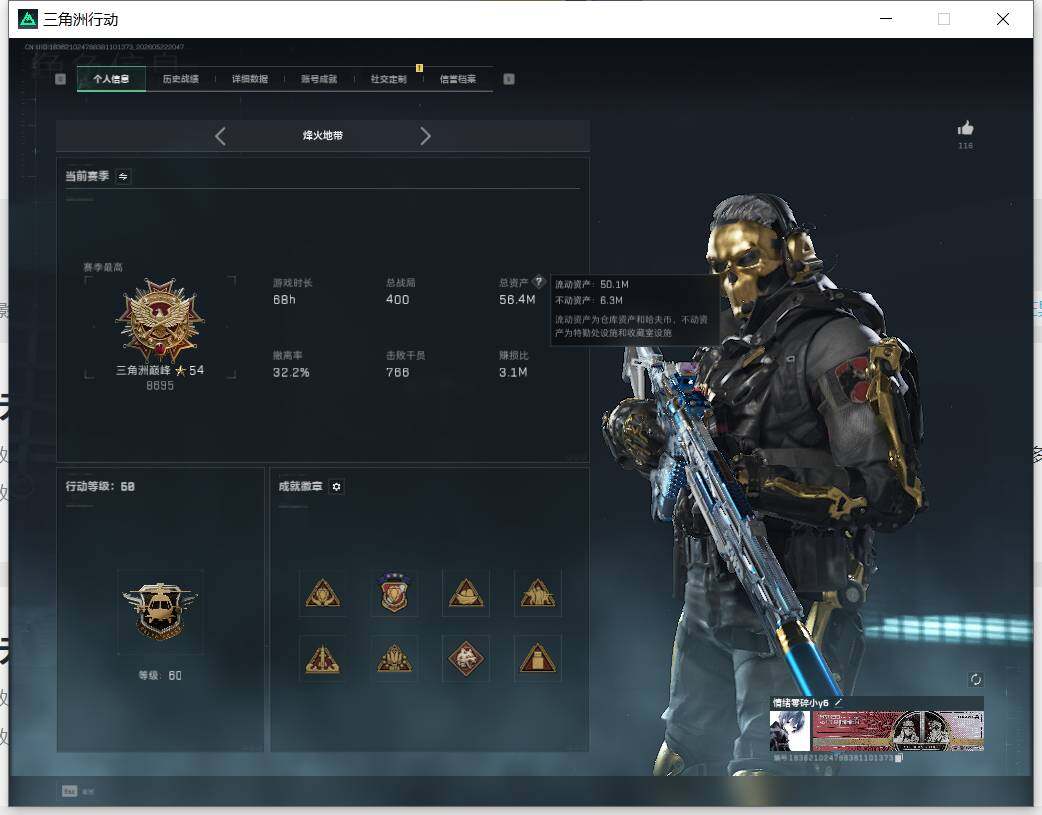Click the 赚损比 3.1M value
The height and width of the screenshot is (815, 1042).
click(x=513, y=373)
